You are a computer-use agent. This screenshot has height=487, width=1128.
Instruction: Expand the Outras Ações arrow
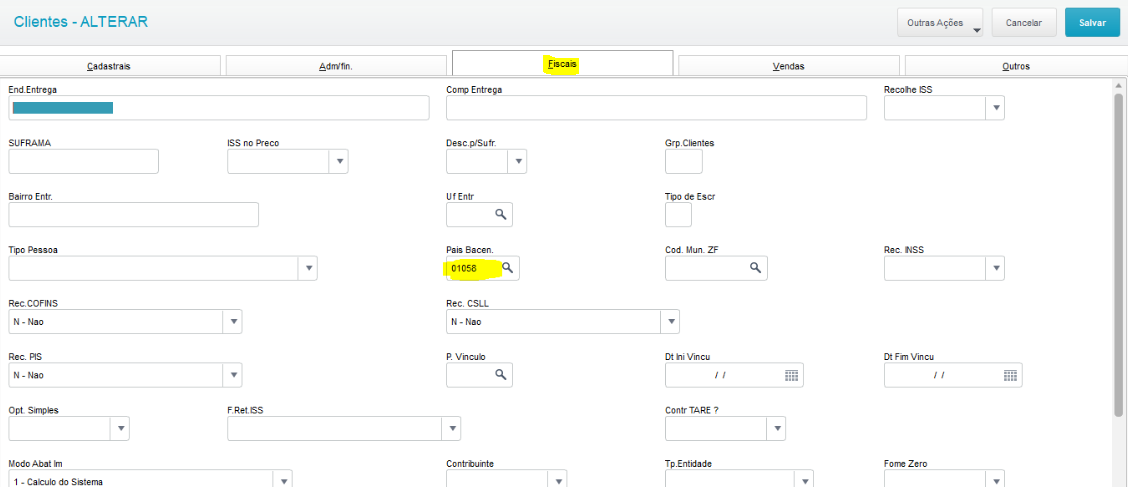coord(976,29)
